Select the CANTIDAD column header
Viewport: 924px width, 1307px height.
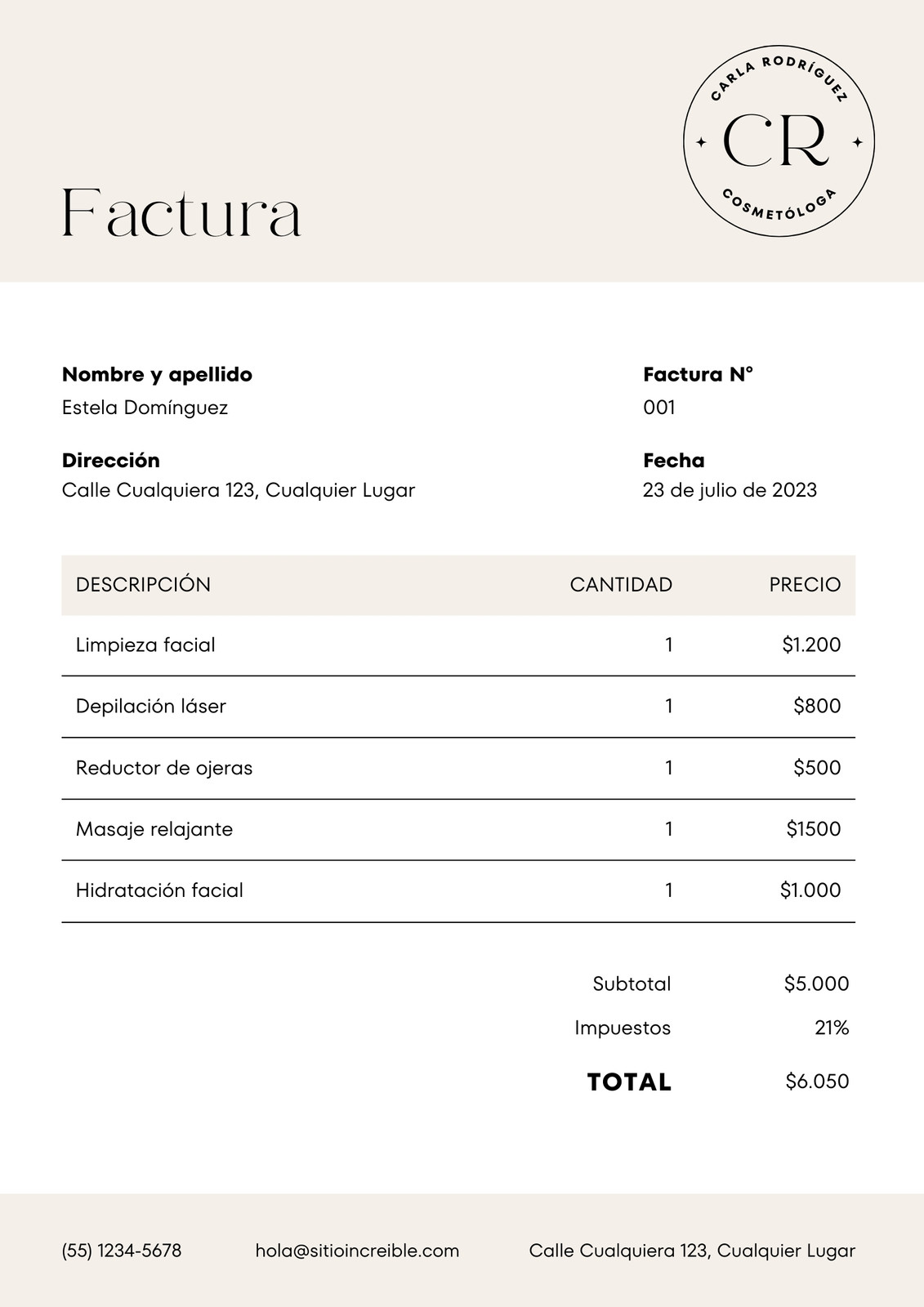(x=621, y=585)
